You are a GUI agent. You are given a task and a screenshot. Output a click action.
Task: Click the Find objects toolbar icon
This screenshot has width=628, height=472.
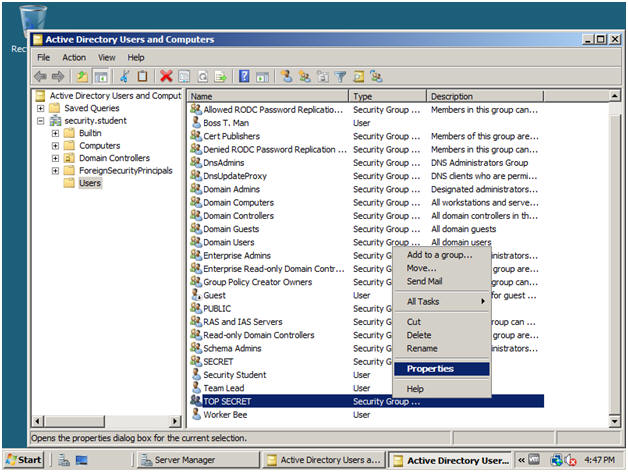coord(359,76)
